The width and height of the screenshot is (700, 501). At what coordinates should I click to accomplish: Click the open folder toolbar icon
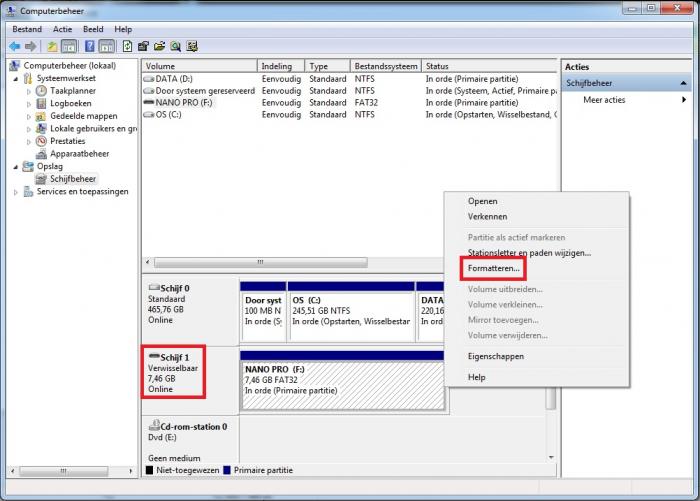pyautogui.click(x=159, y=46)
